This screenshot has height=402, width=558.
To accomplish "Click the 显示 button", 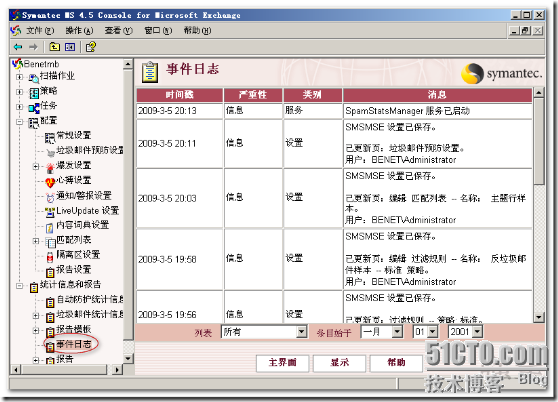I will 339,363.
